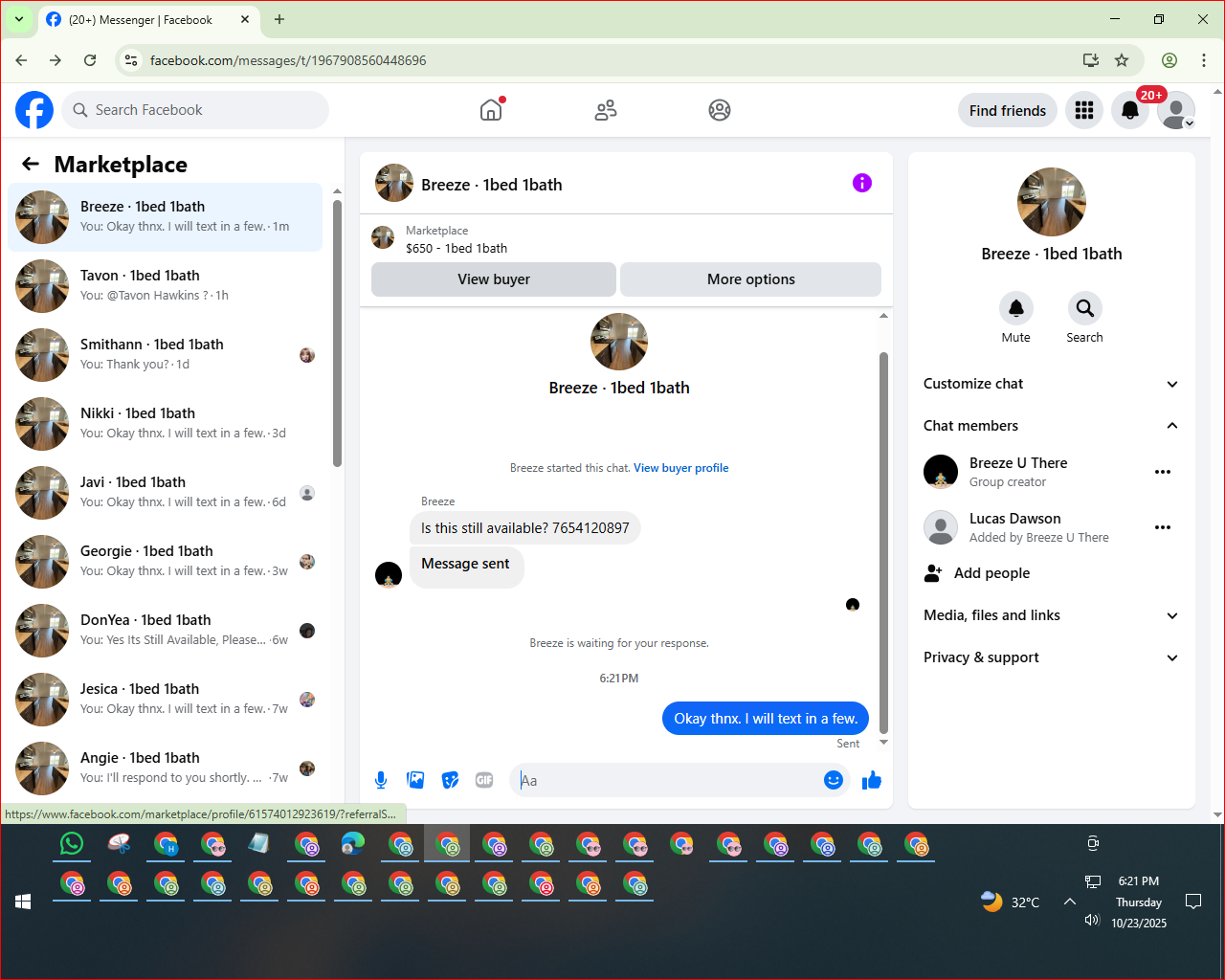
Task: Click the $650 - 1bed 1bath listing
Action: 457,248
